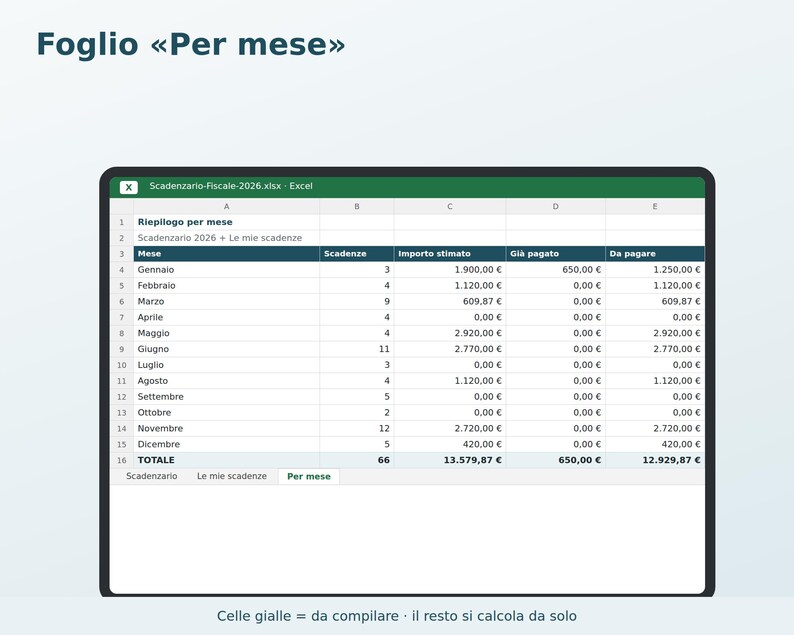Click Giugno's 2.770,00 € Da pagare cell
794x635 pixels.
coord(655,349)
